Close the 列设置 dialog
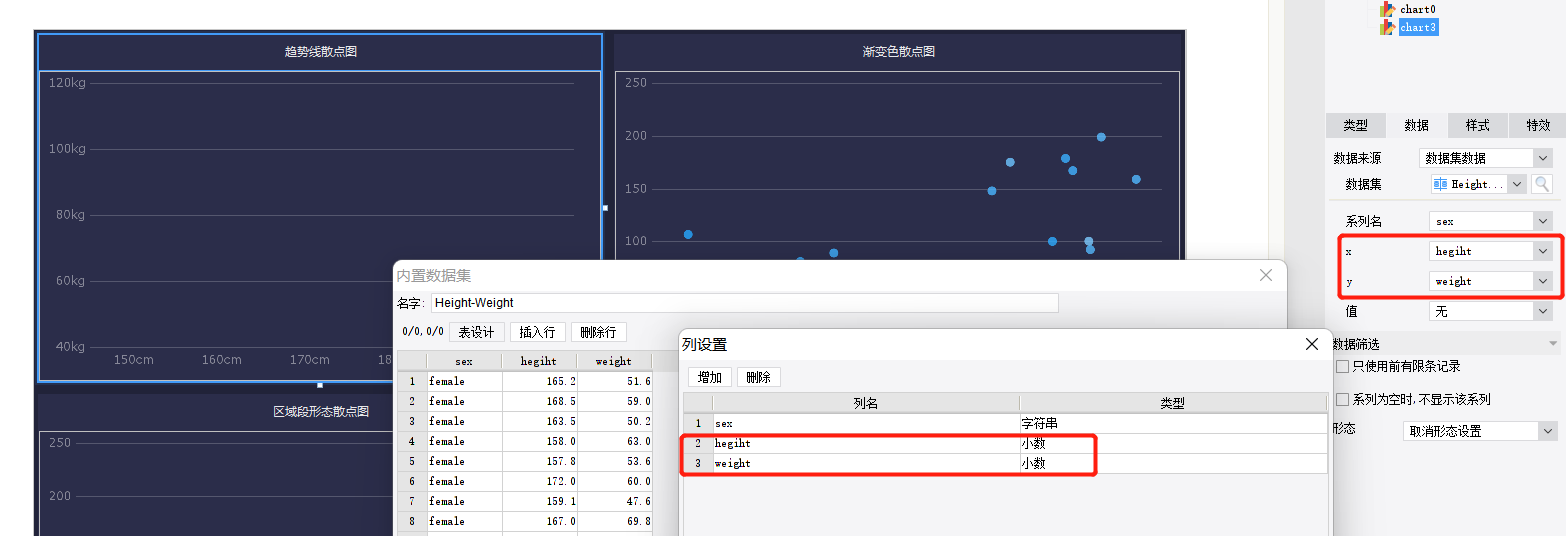Image resolution: width=1566 pixels, height=536 pixels. point(1312,344)
